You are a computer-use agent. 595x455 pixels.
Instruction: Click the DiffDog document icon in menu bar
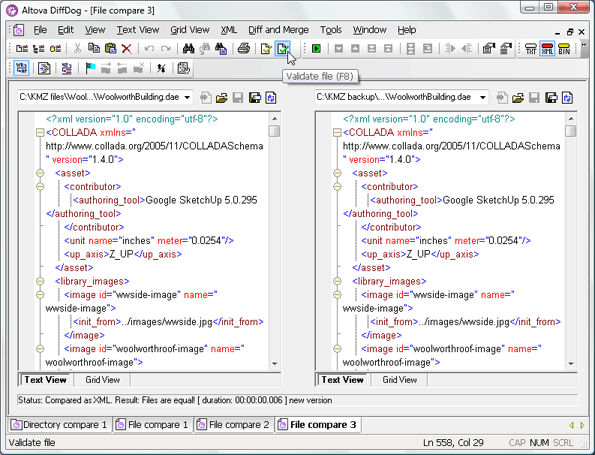coord(18,30)
